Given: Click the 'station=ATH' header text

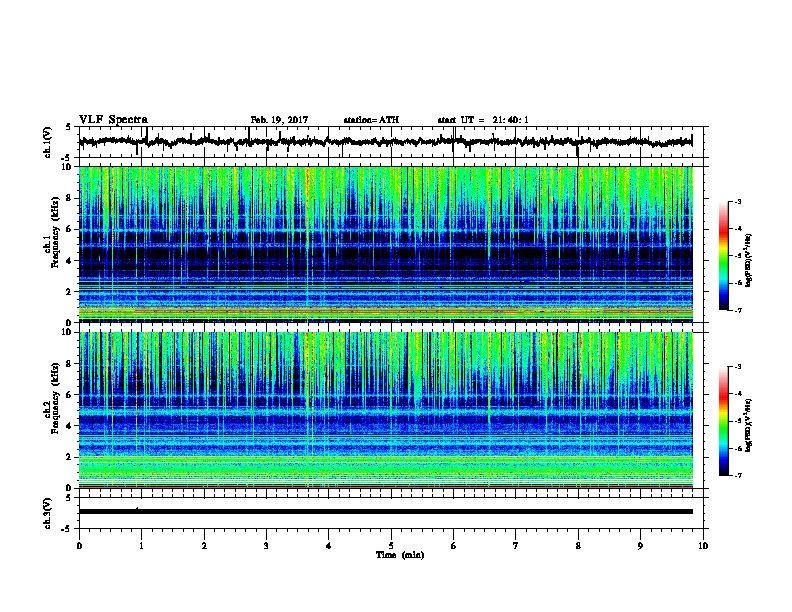Looking at the screenshot, I should pyautogui.click(x=371, y=120).
